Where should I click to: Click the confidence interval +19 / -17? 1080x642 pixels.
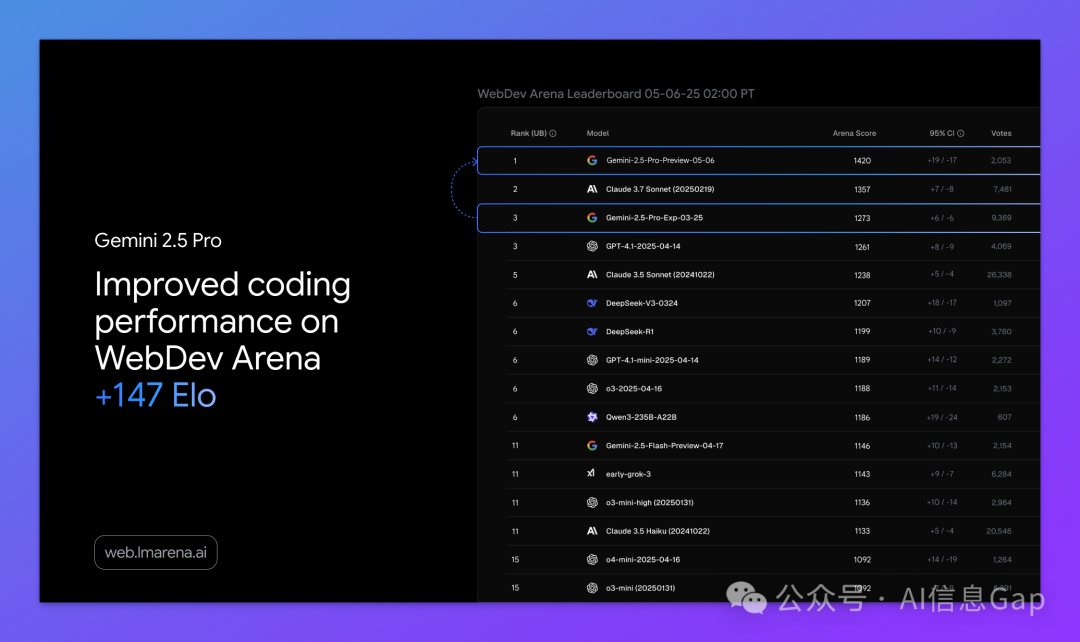click(x=942, y=160)
